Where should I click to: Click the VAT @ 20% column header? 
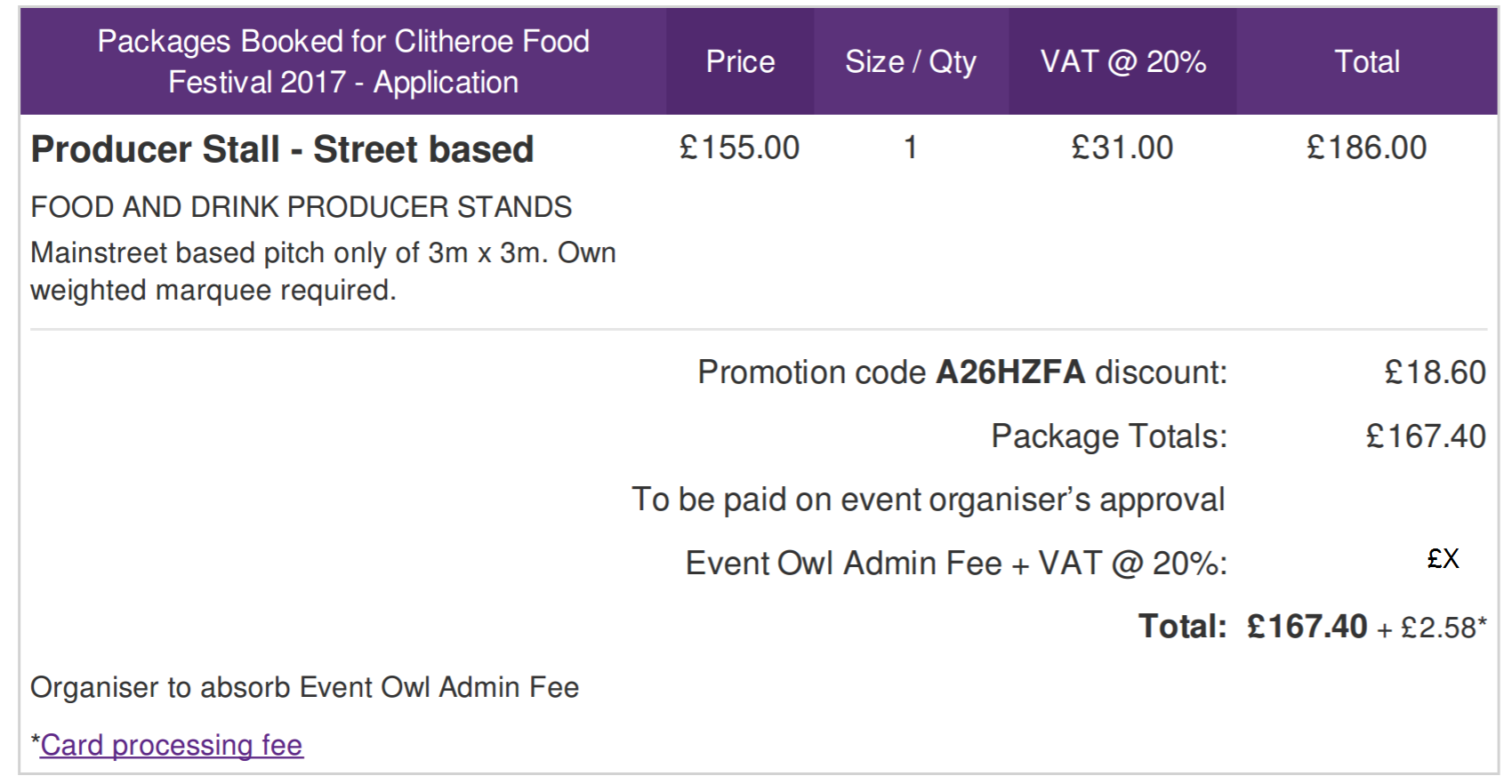tap(1122, 61)
